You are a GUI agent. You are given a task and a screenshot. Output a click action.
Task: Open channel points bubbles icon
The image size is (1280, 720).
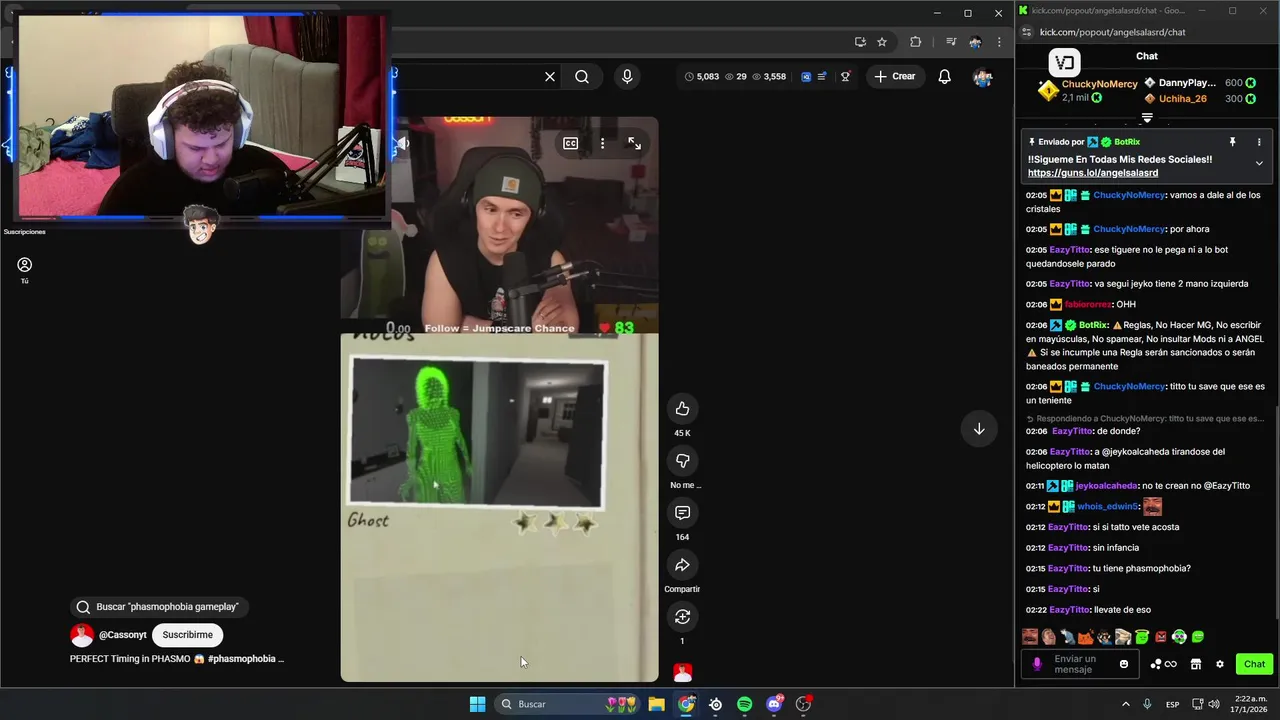click(1163, 664)
